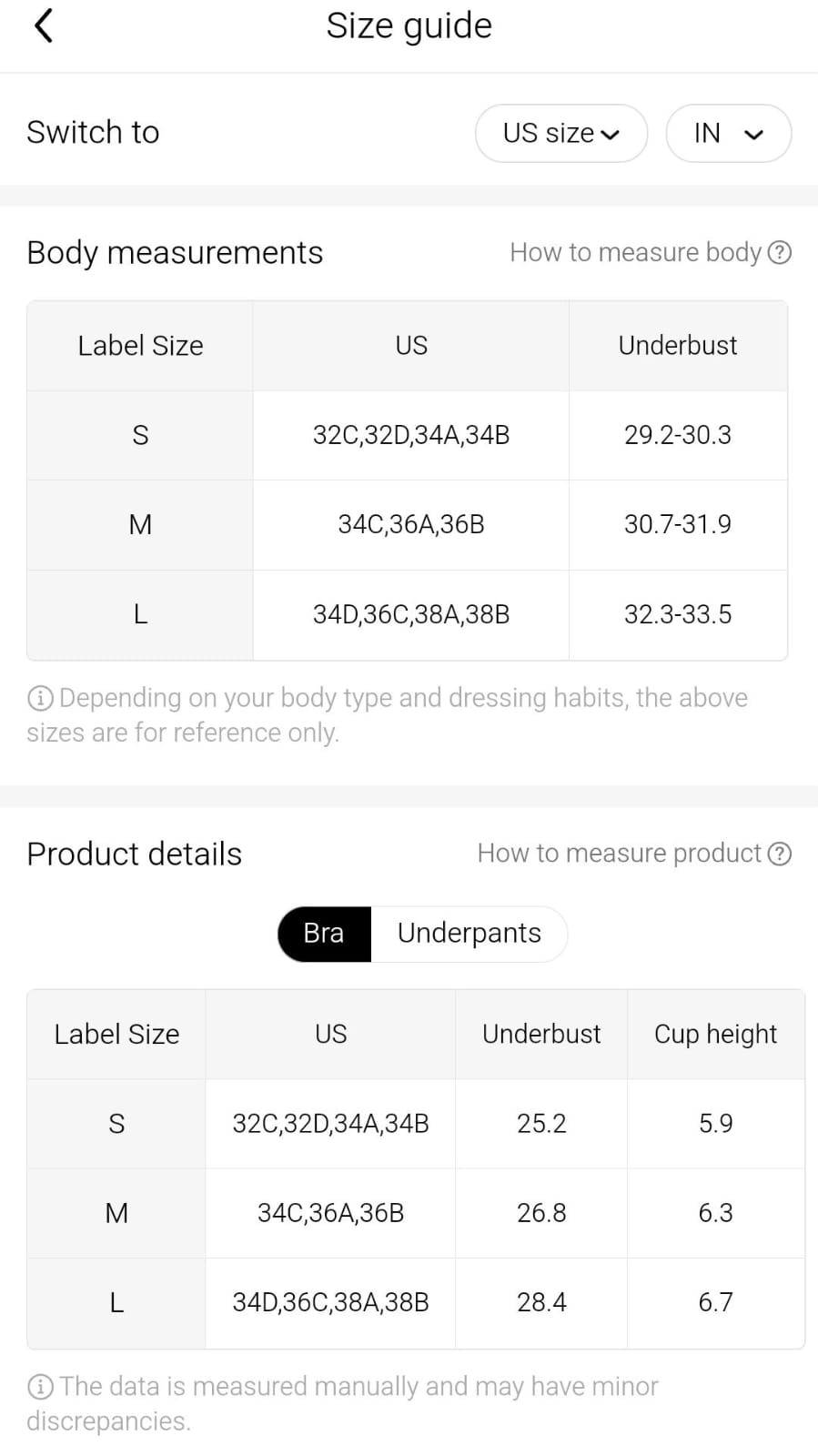
Task: Tap product underbust value 25.2
Action: click(x=541, y=1123)
